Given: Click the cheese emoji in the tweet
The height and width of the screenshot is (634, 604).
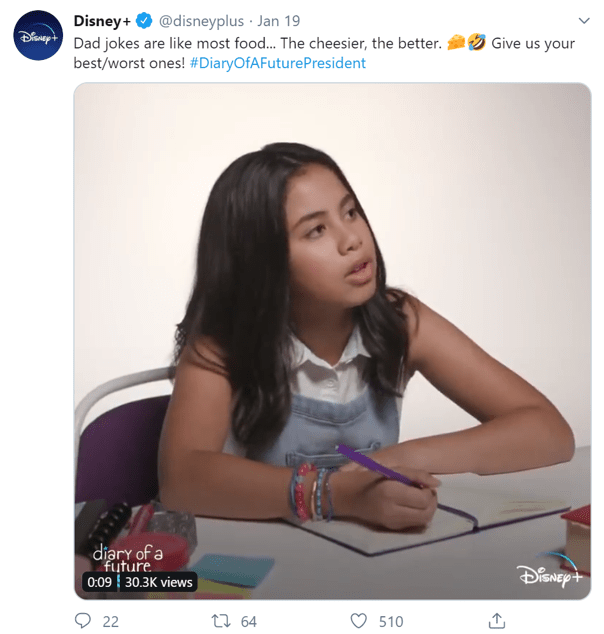Looking at the screenshot, I should click(456, 42).
